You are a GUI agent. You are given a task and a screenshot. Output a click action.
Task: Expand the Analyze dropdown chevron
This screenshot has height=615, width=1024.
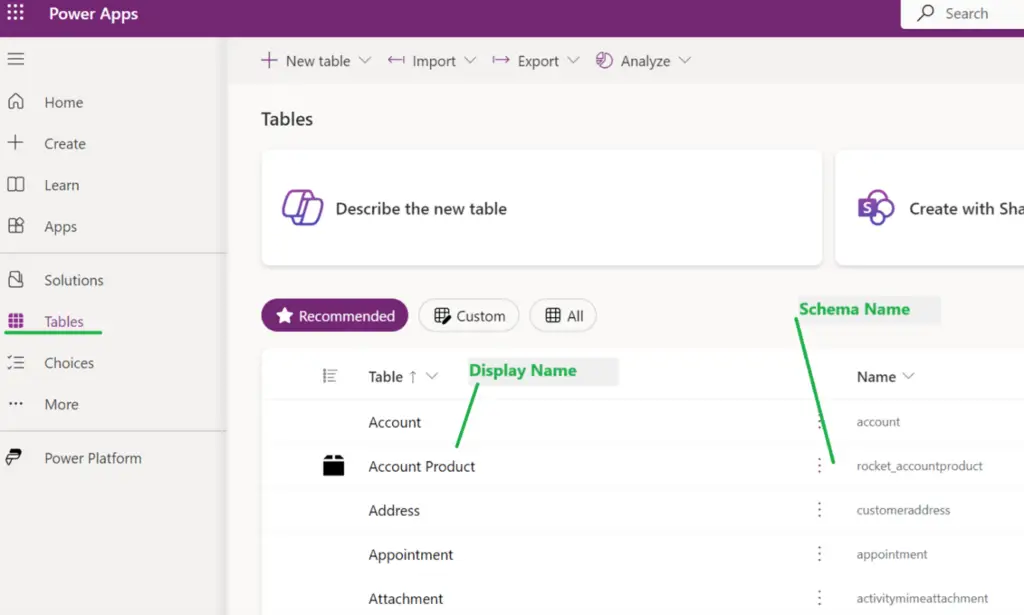click(684, 60)
